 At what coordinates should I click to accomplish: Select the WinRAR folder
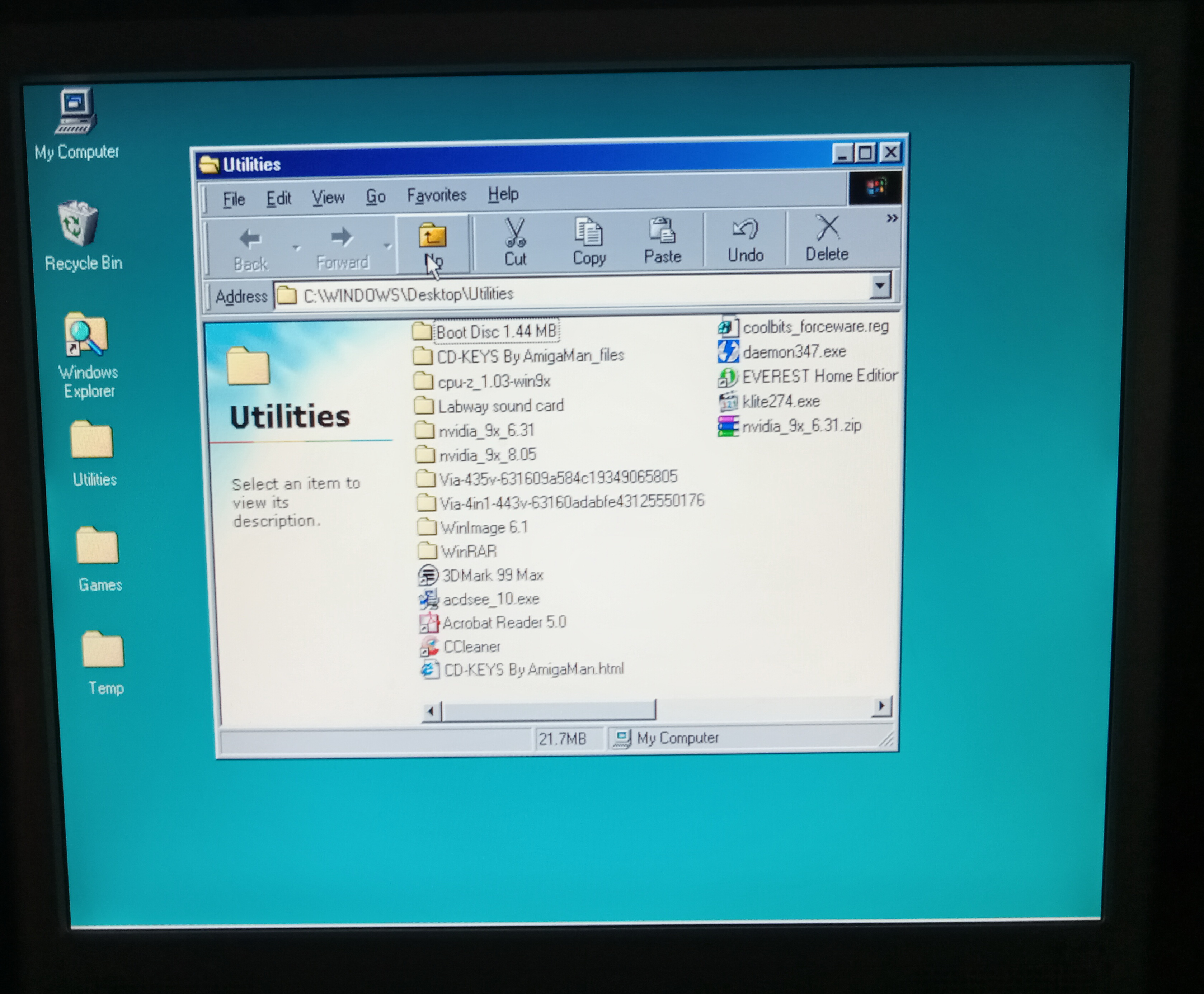coord(468,552)
